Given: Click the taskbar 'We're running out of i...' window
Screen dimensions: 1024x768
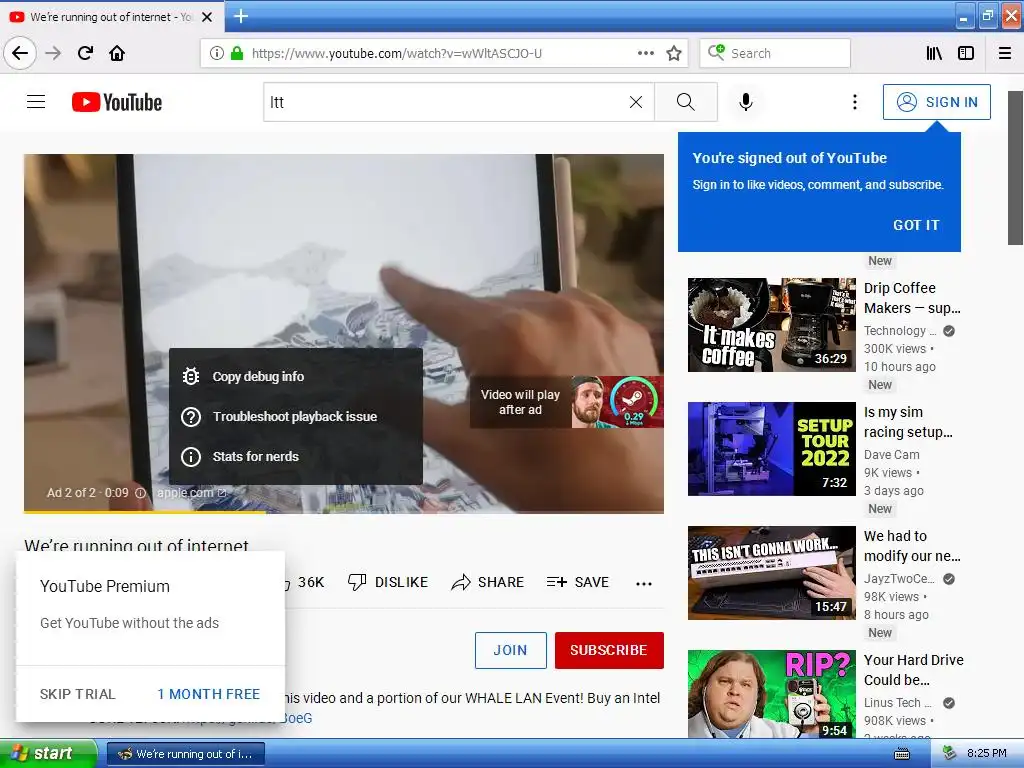Looking at the screenshot, I should (x=185, y=754).
